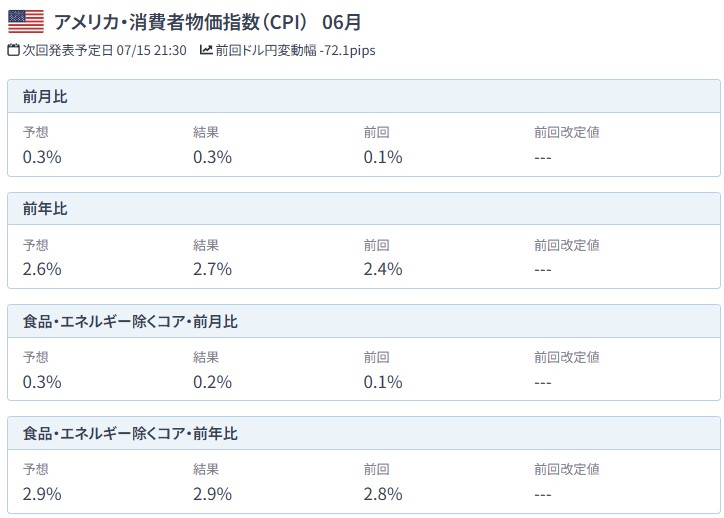
Task: Select the 前年比 section header
Action: pyautogui.click(x=364, y=209)
